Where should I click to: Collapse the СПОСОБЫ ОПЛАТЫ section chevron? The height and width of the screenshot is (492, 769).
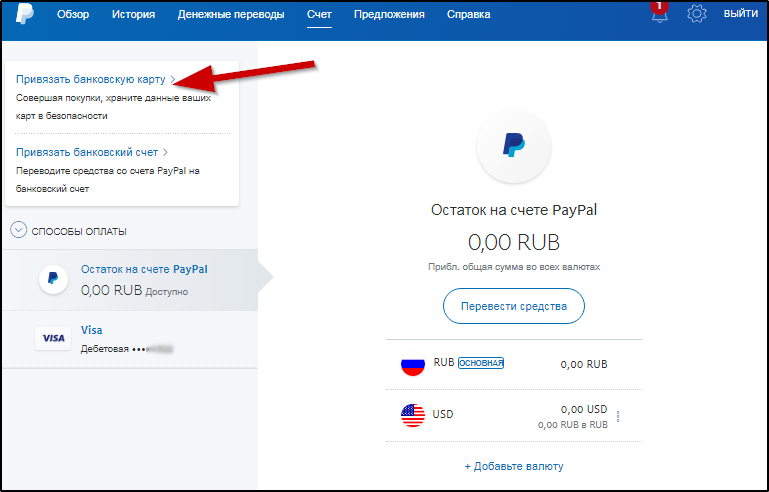(x=19, y=230)
